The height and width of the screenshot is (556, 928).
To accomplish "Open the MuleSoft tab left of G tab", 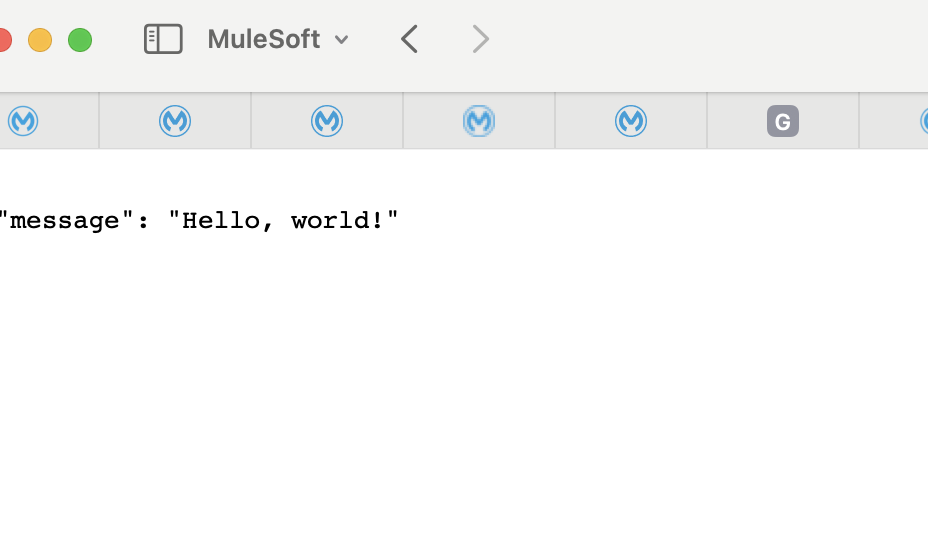I will pos(631,121).
